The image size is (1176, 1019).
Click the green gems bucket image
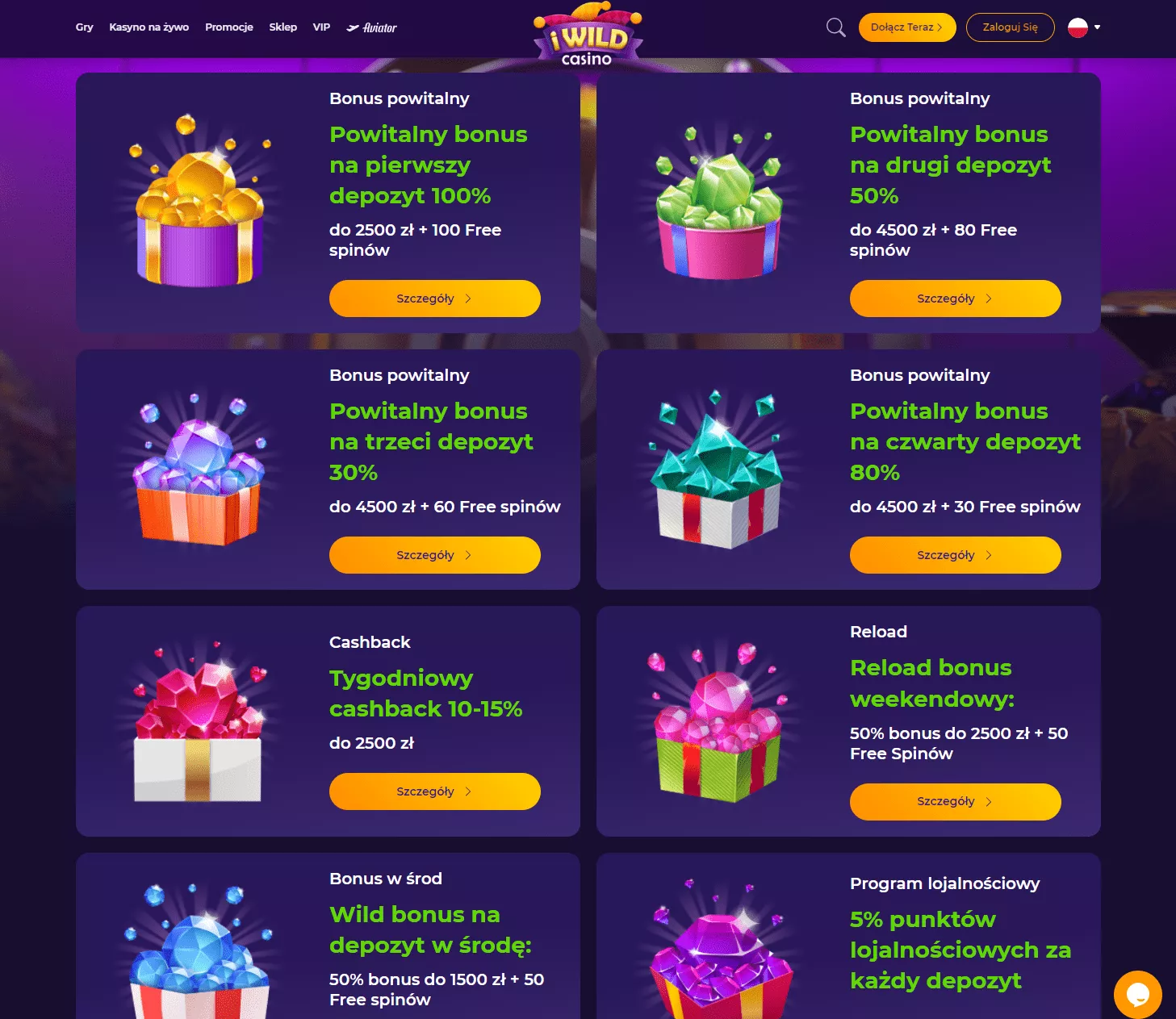tap(719, 202)
